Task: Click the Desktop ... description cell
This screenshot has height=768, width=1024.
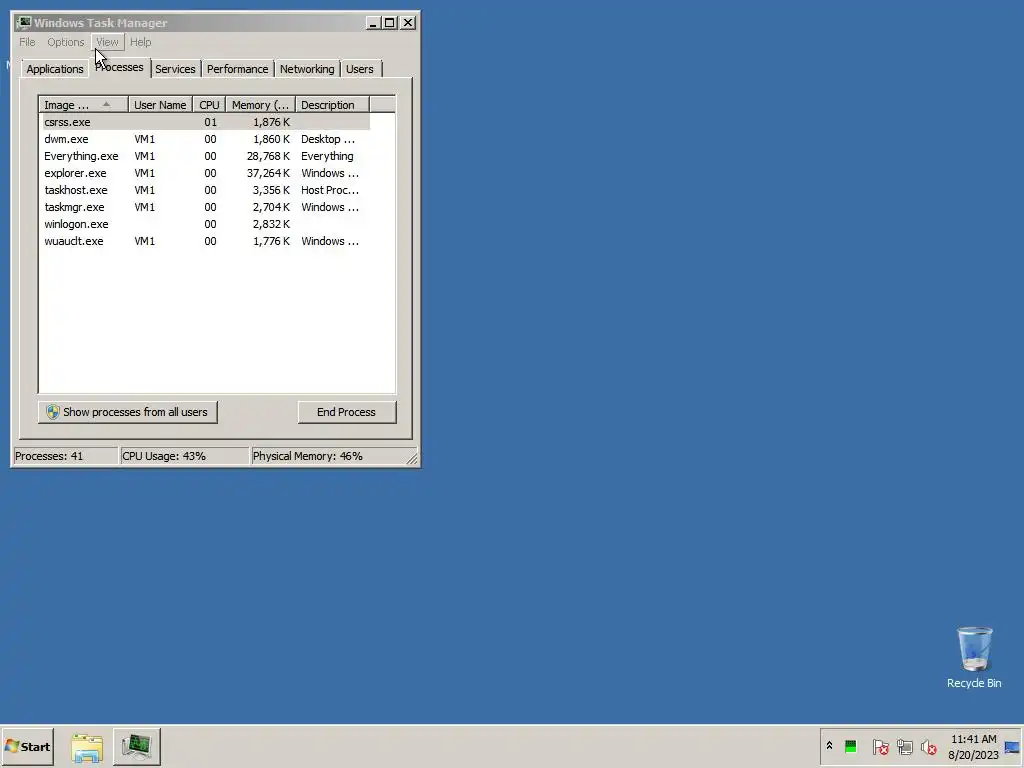Action: [x=328, y=139]
